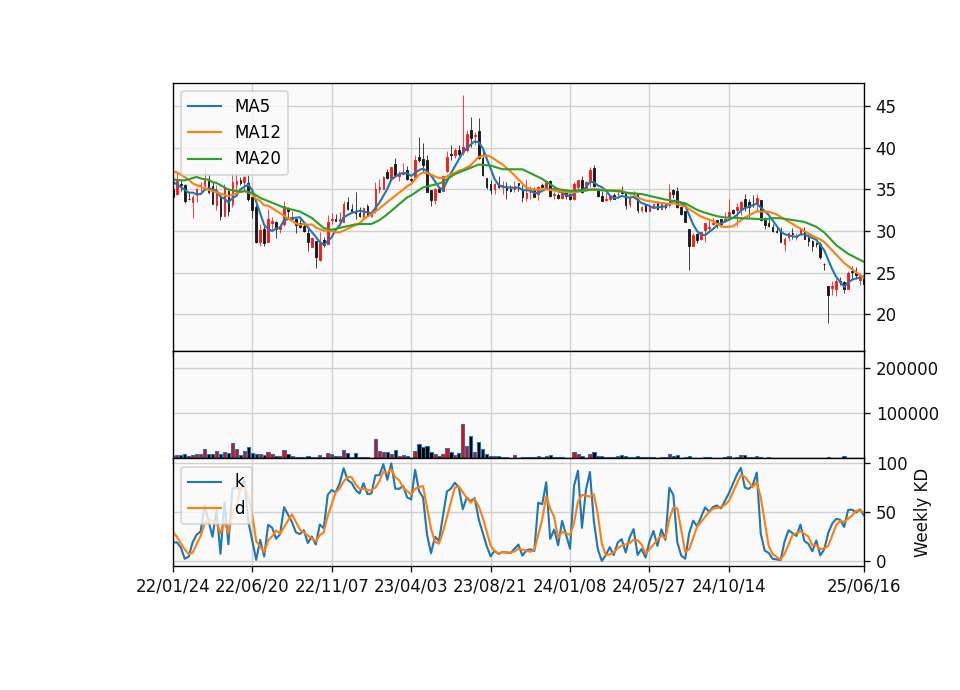Click the green MA20 legend line sample
This screenshot has width=960, height=690.
coord(204,158)
